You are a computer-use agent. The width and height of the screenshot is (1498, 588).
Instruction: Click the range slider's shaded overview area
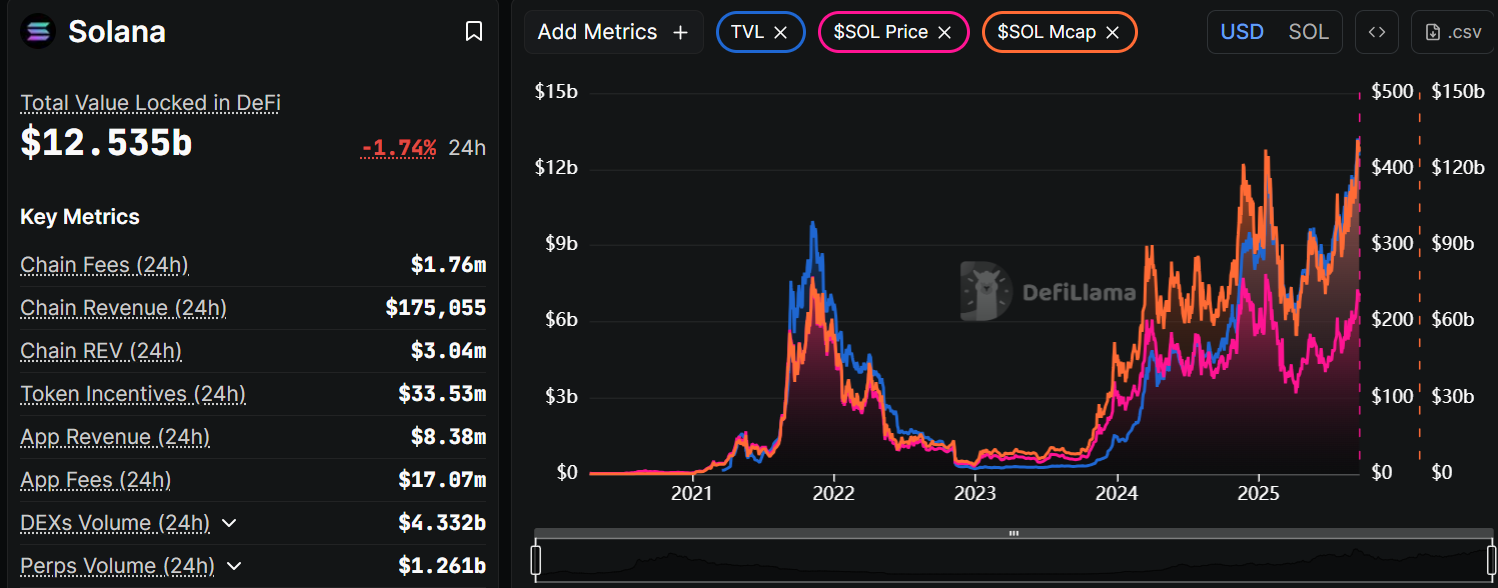pos(1013,560)
